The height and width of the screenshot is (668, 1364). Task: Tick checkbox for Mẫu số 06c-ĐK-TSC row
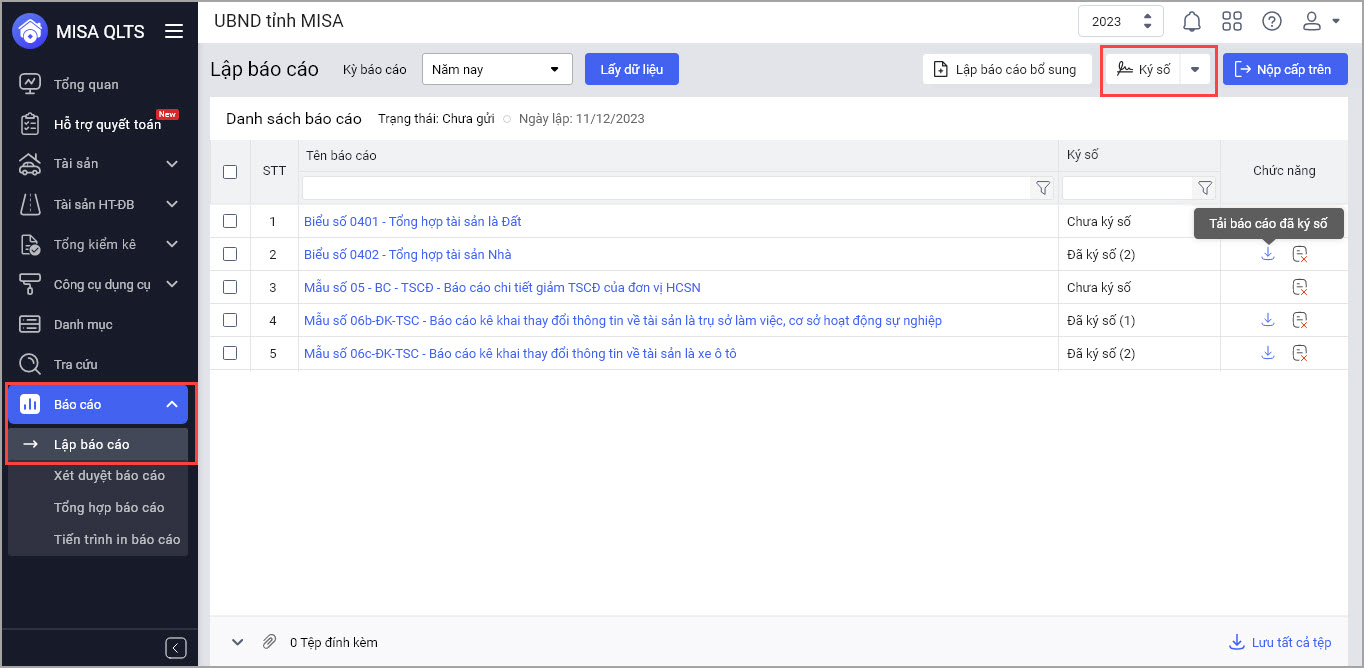[x=230, y=353]
